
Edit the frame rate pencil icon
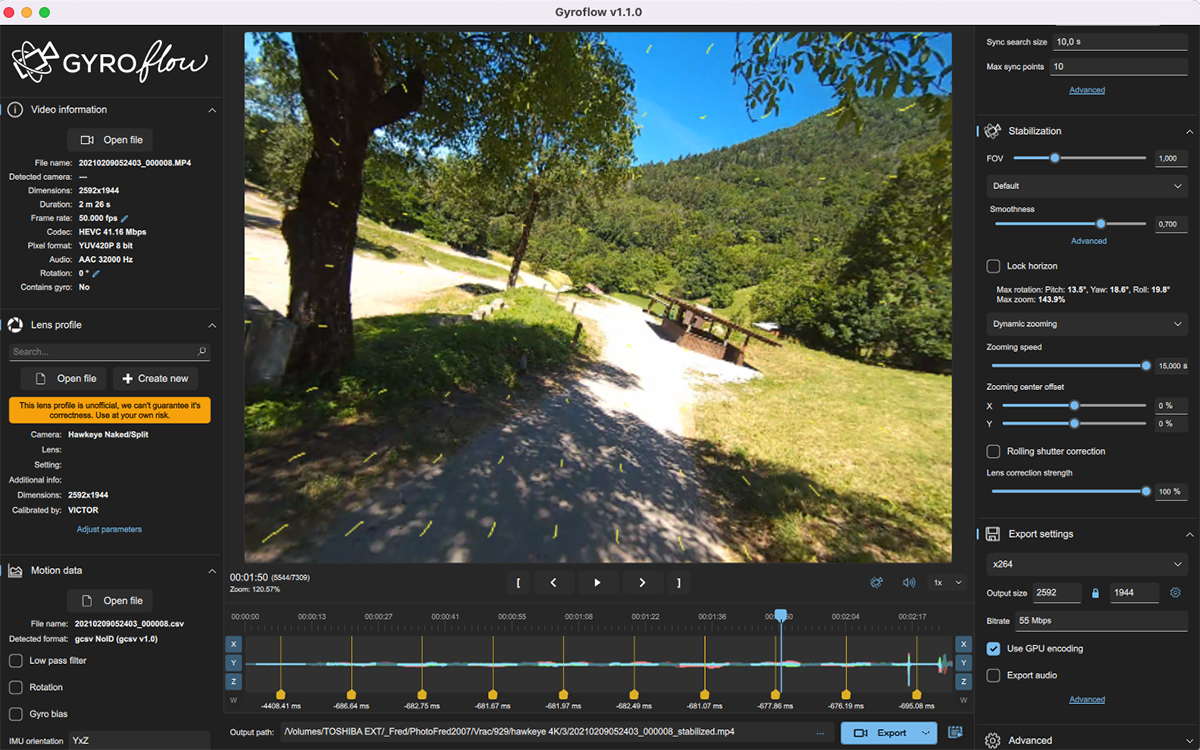[125, 218]
